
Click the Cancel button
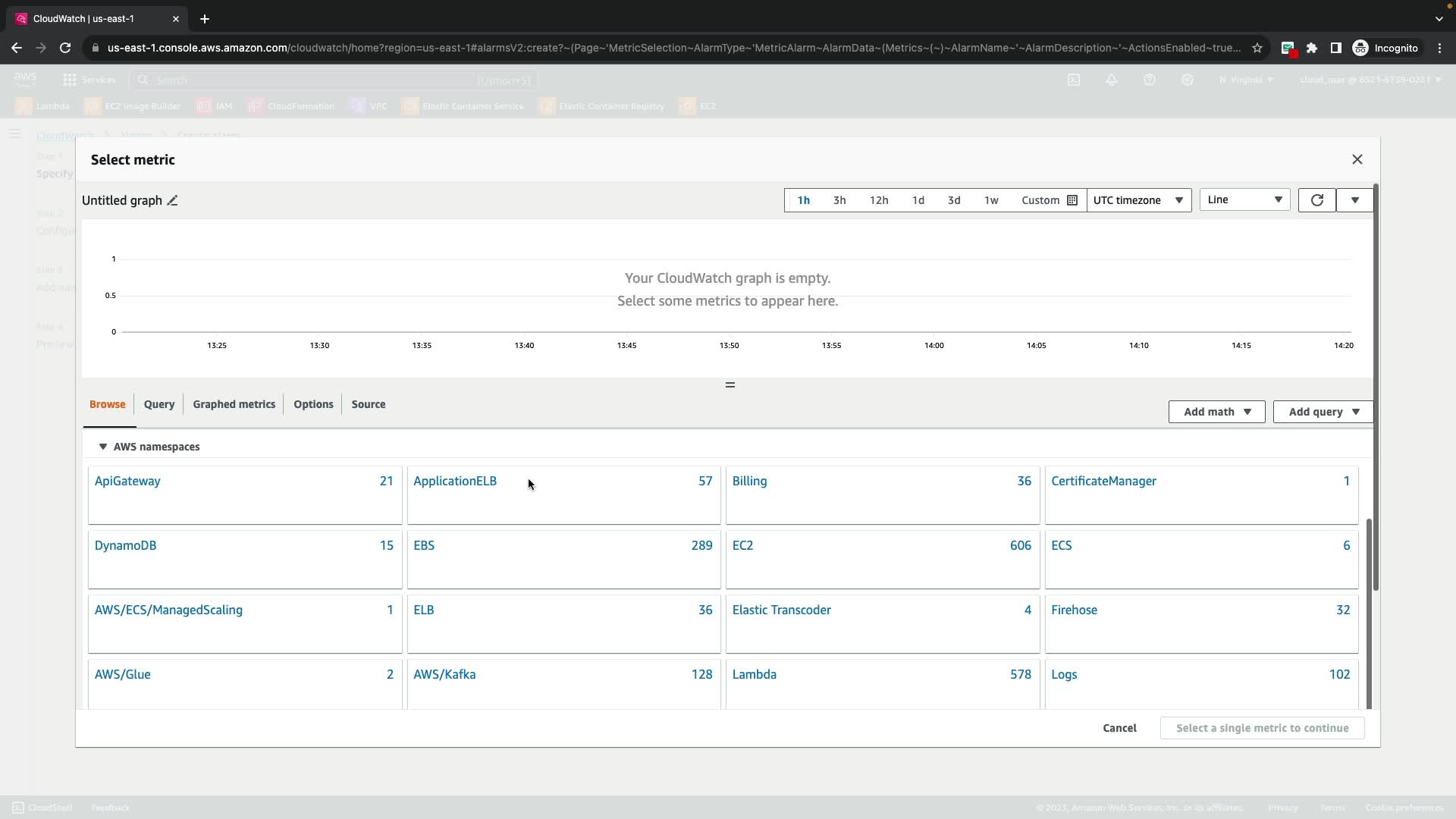1119,728
